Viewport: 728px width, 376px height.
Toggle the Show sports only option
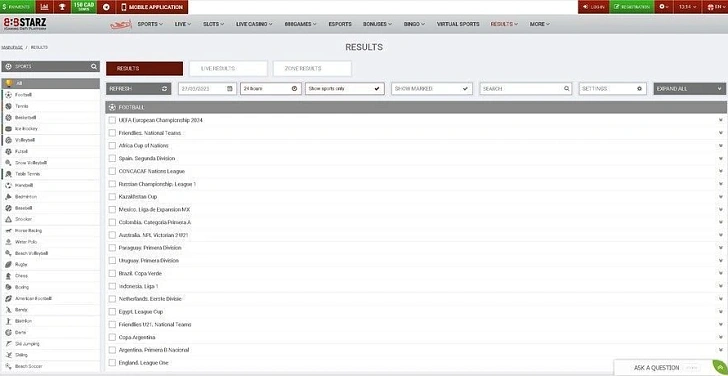(x=344, y=89)
